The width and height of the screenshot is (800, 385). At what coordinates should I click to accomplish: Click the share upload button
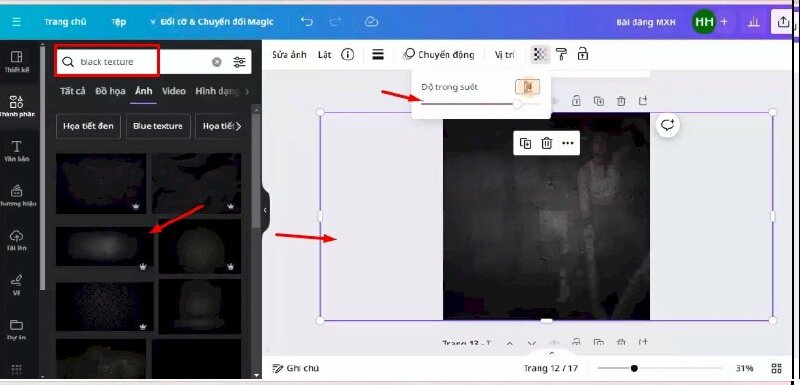783,22
